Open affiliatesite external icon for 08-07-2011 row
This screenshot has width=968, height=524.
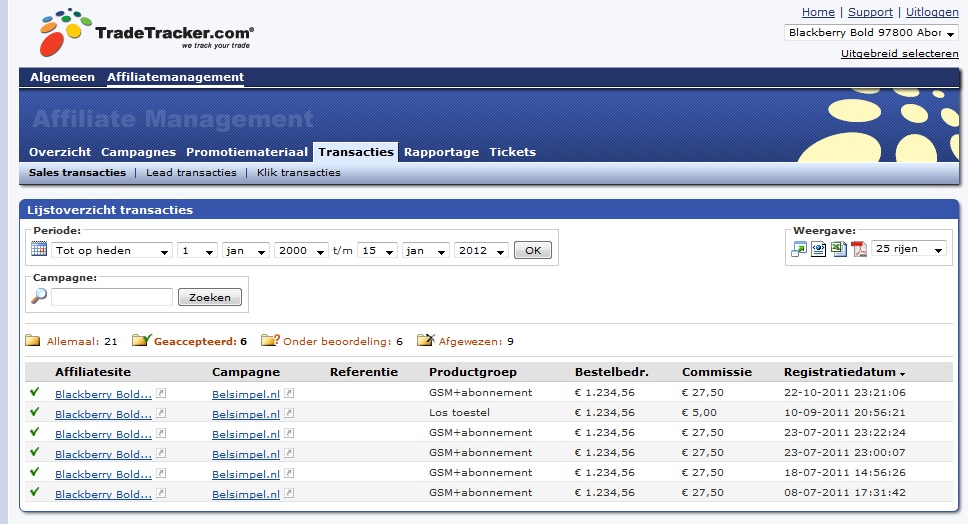pos(161,493)
